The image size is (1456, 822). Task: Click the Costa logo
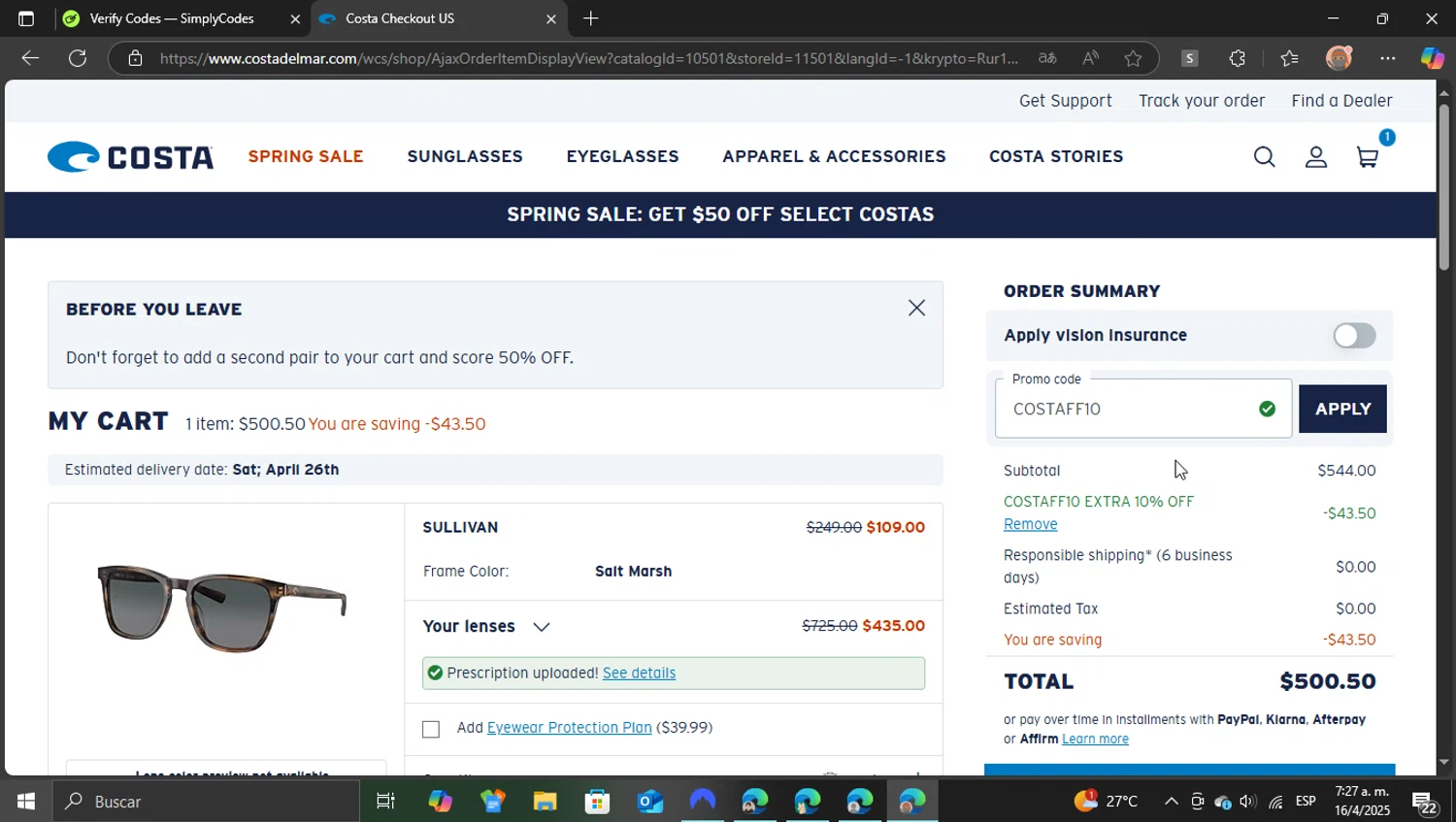tap(131, 157)
